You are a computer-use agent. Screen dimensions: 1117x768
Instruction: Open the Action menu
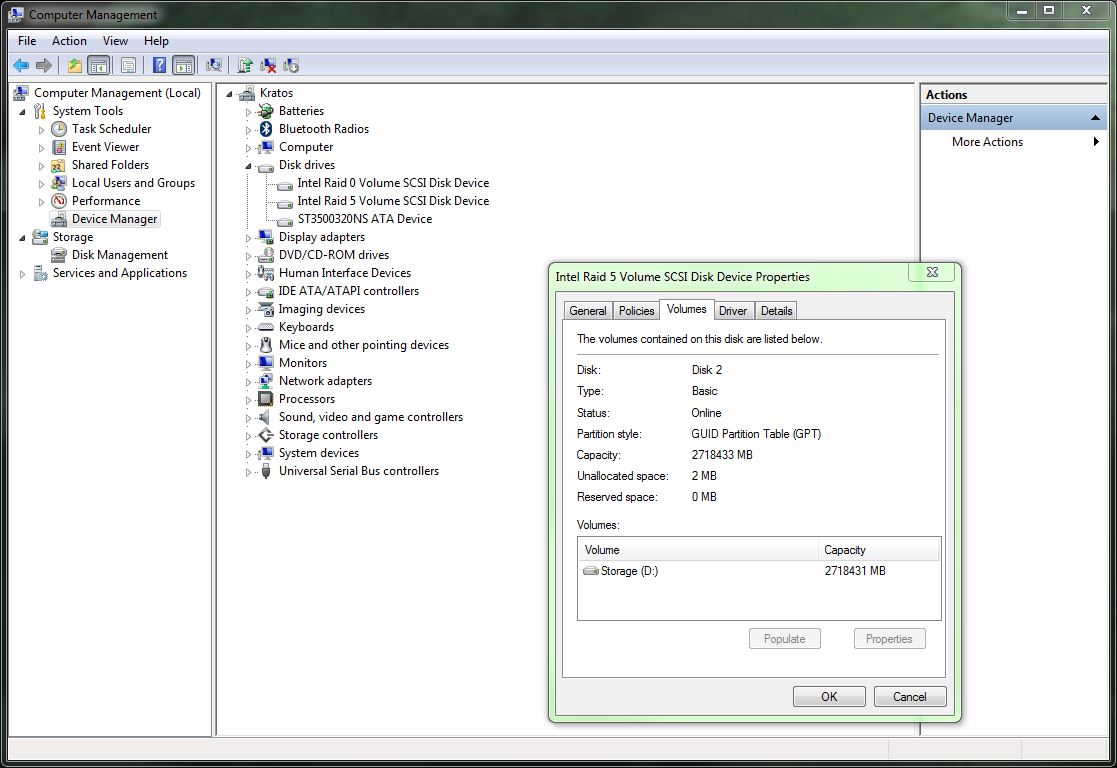point(69,41)
